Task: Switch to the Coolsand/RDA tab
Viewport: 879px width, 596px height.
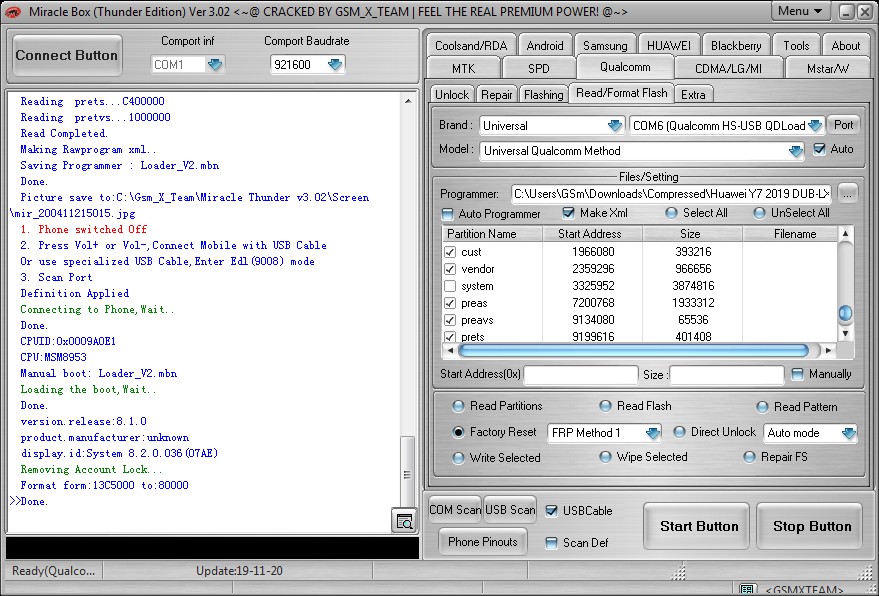Action: 471,45
